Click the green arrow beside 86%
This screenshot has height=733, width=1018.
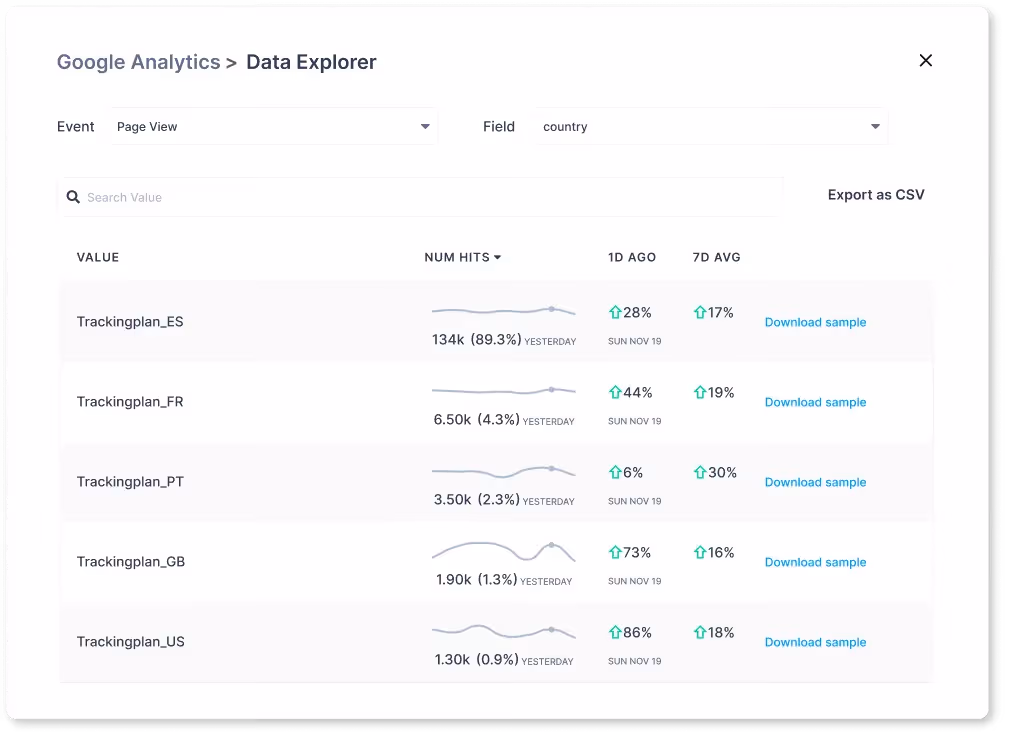615,632
